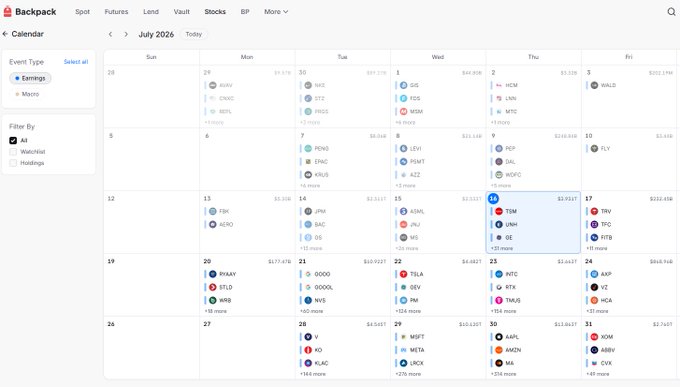Open the Stocks tab
Viewport: 680px width, 387px height.
[215, 12]
